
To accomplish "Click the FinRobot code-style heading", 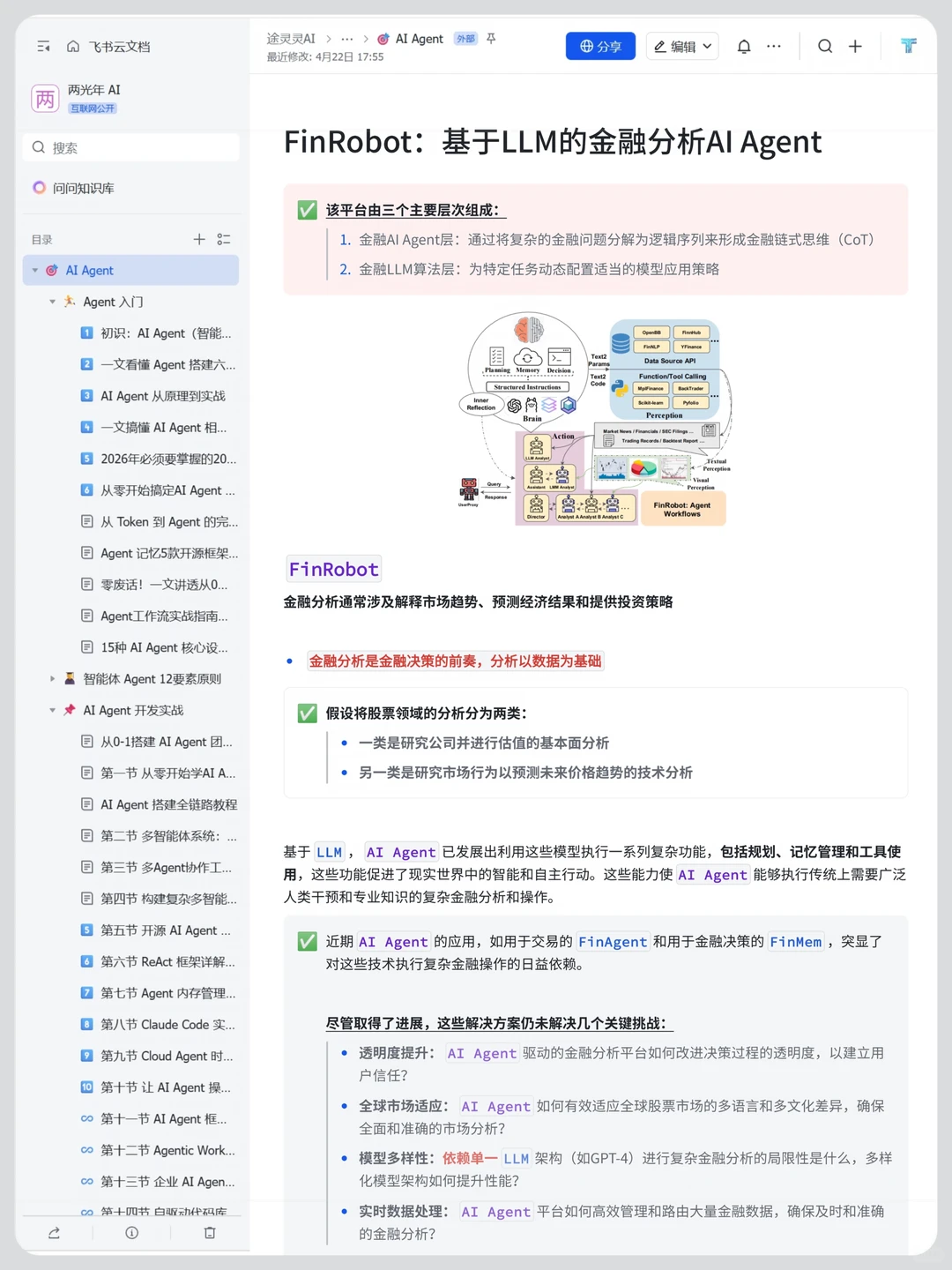I will coord(334,570).
